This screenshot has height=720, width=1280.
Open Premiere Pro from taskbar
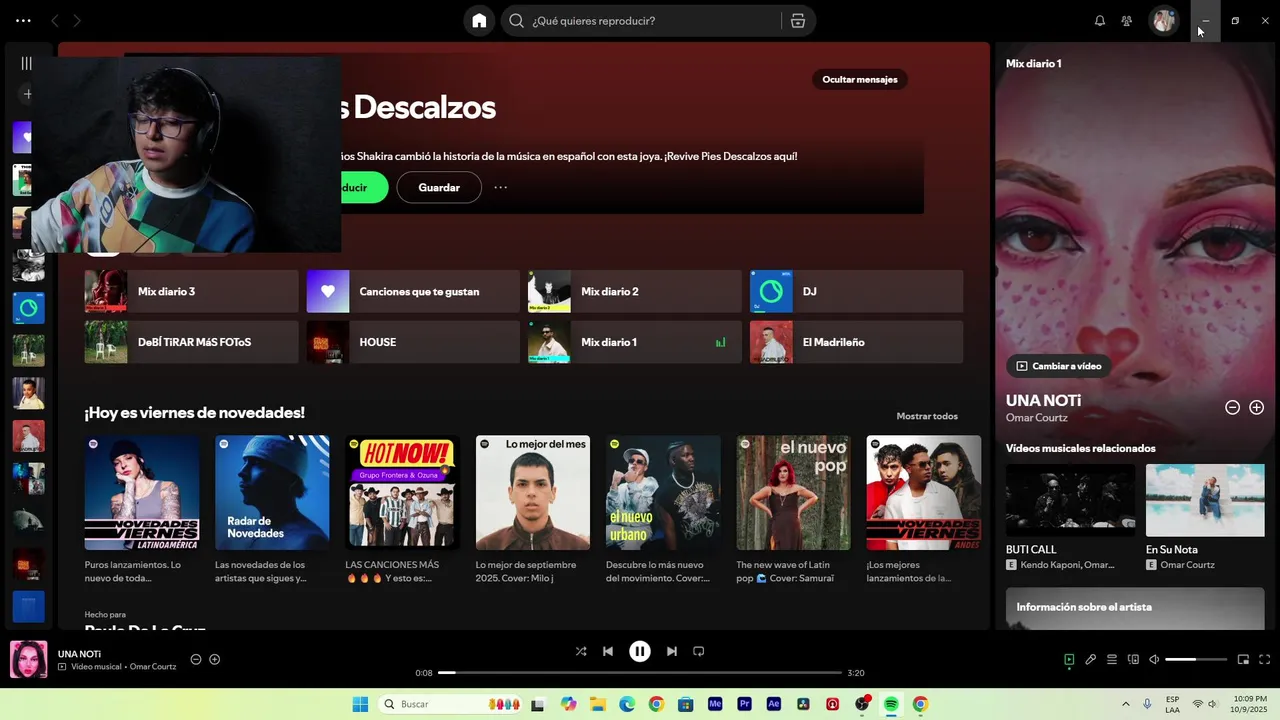point(744,704)
